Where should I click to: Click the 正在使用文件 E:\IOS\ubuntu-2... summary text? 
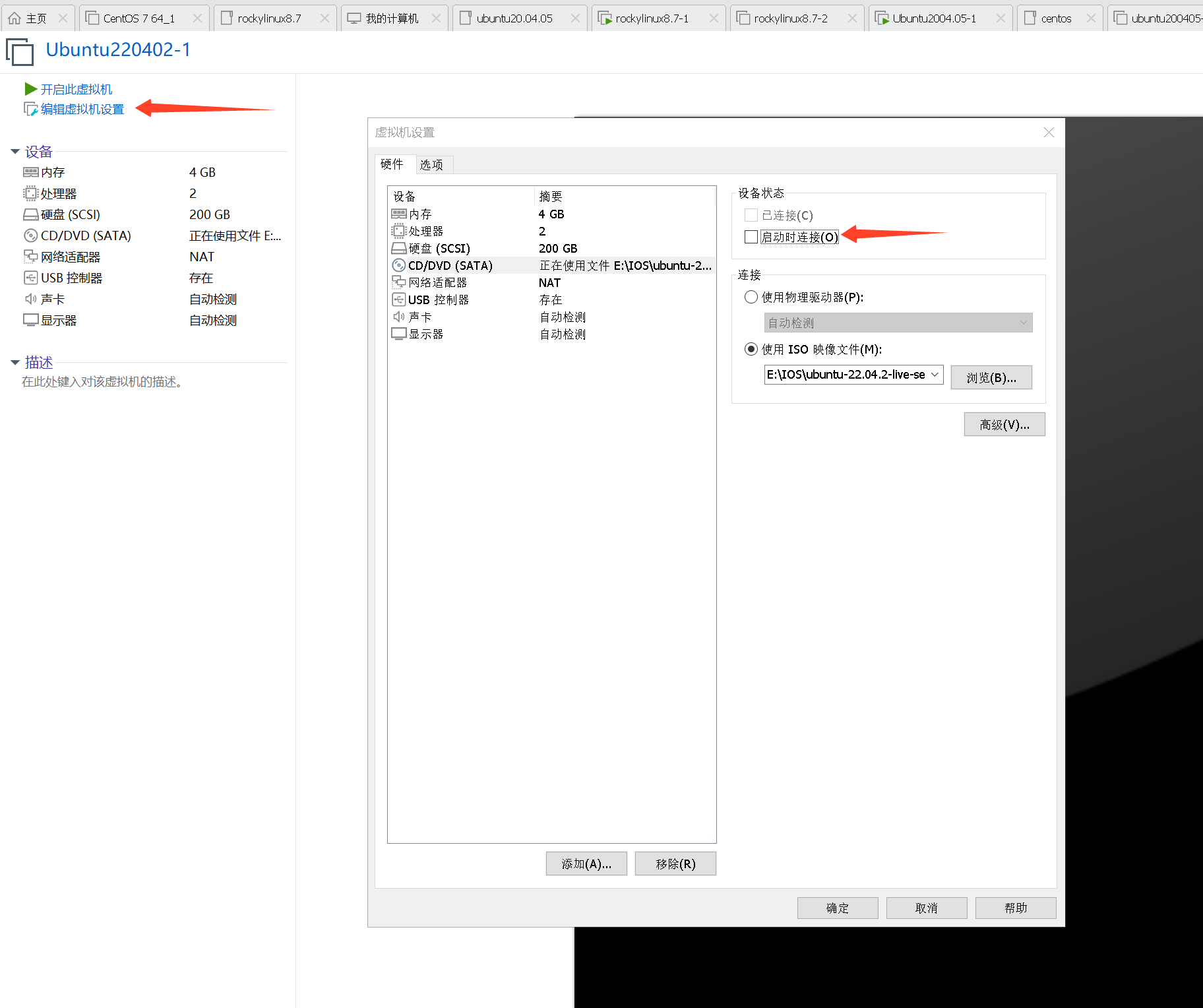pyautogui.click(x=625, y=265)
